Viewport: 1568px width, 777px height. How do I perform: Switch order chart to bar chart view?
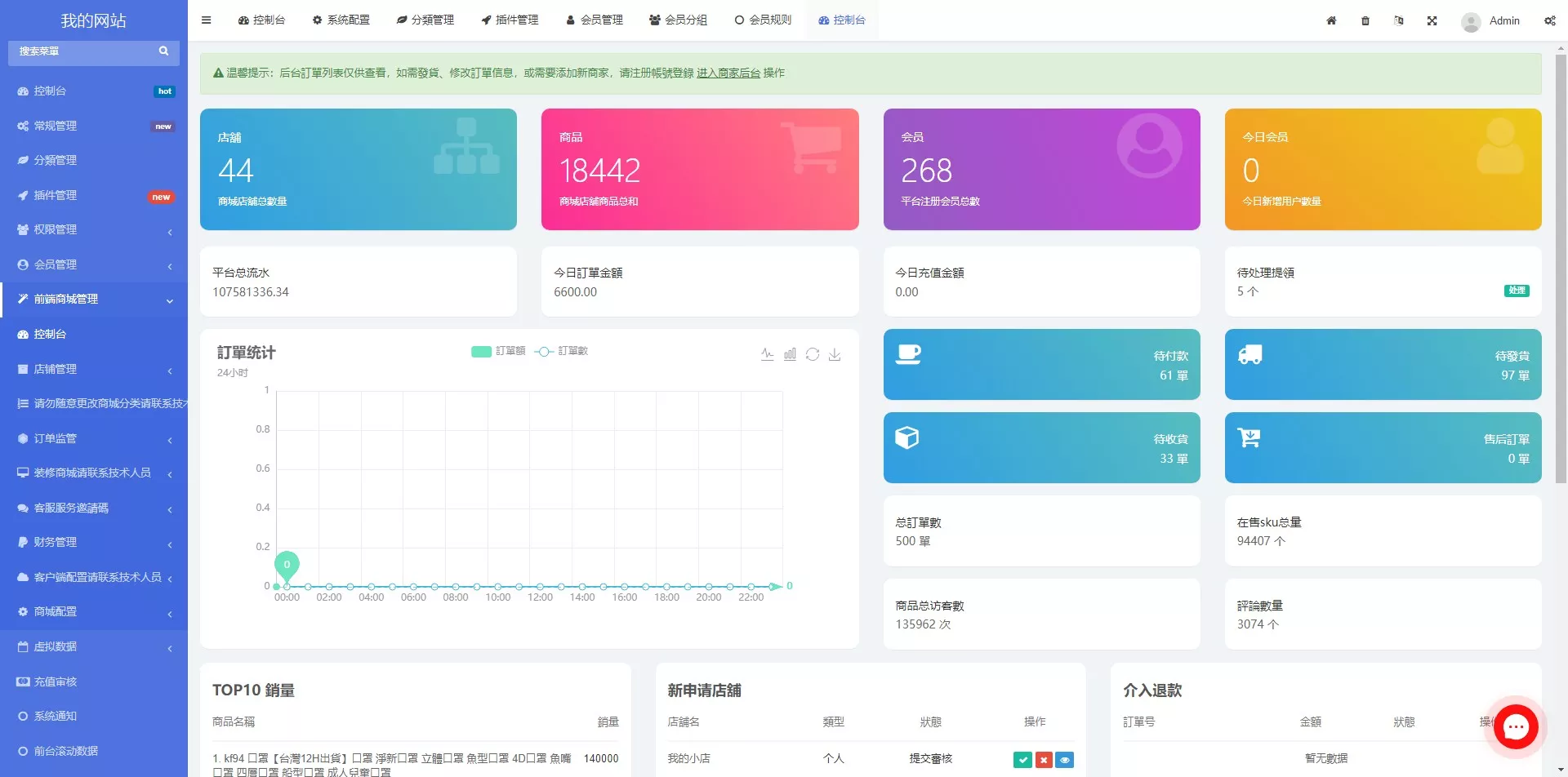click(x=790, y=354)
